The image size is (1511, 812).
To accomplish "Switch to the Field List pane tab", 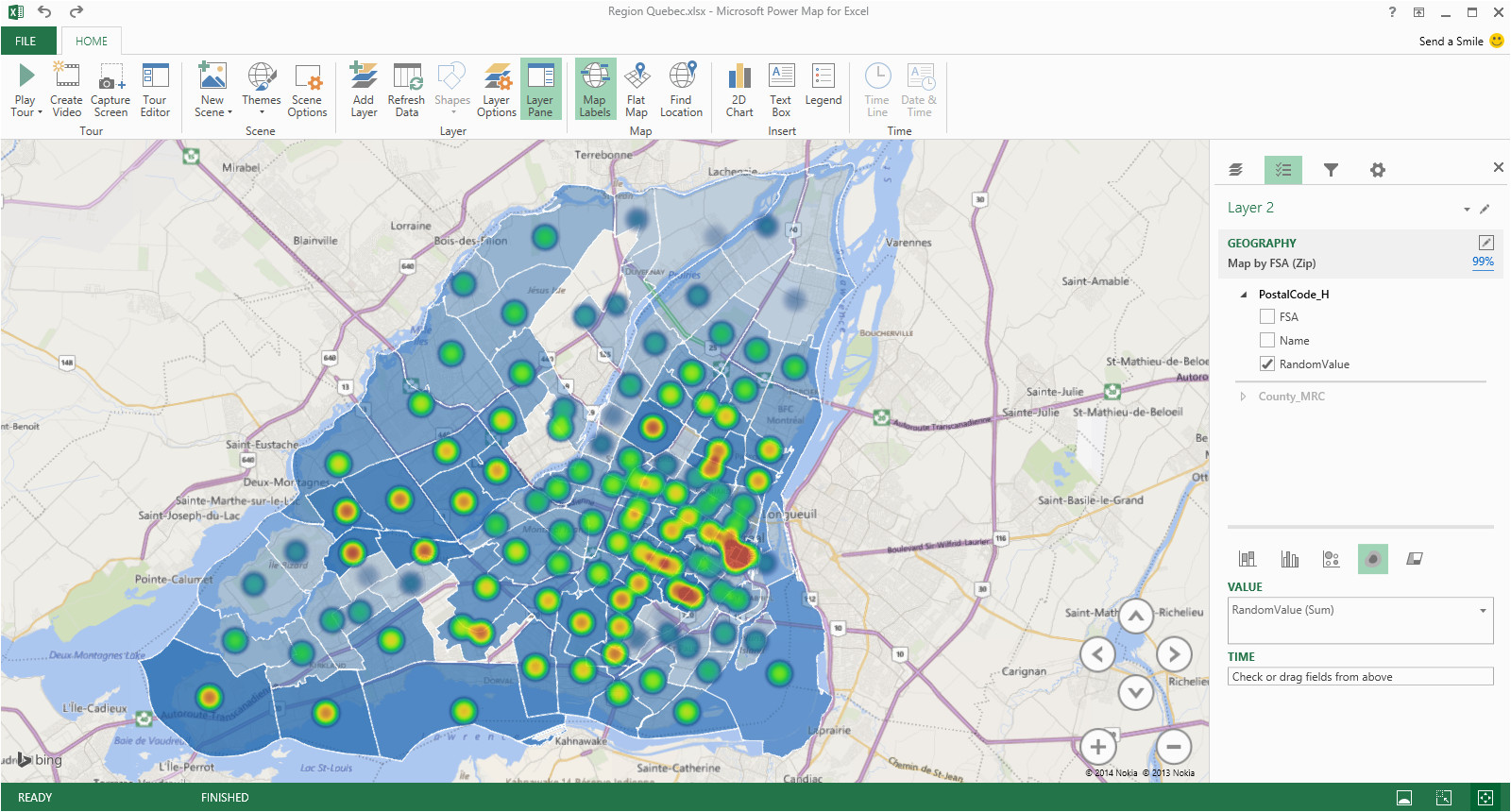I will pyautogui.click(x=1283, y=170).
